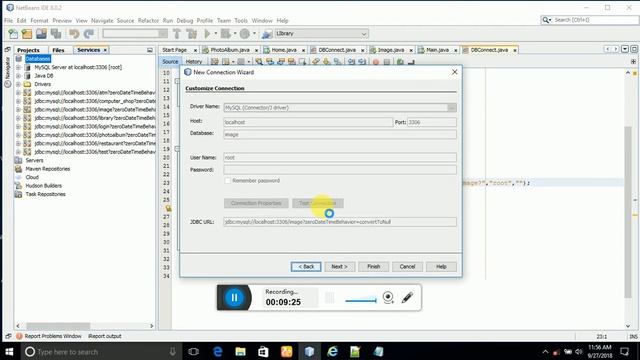Image resolution: width=640 pixels, height=360 pixels.
Task: Open the Driver Name dropdown in wizard
Action: [452, 108]
